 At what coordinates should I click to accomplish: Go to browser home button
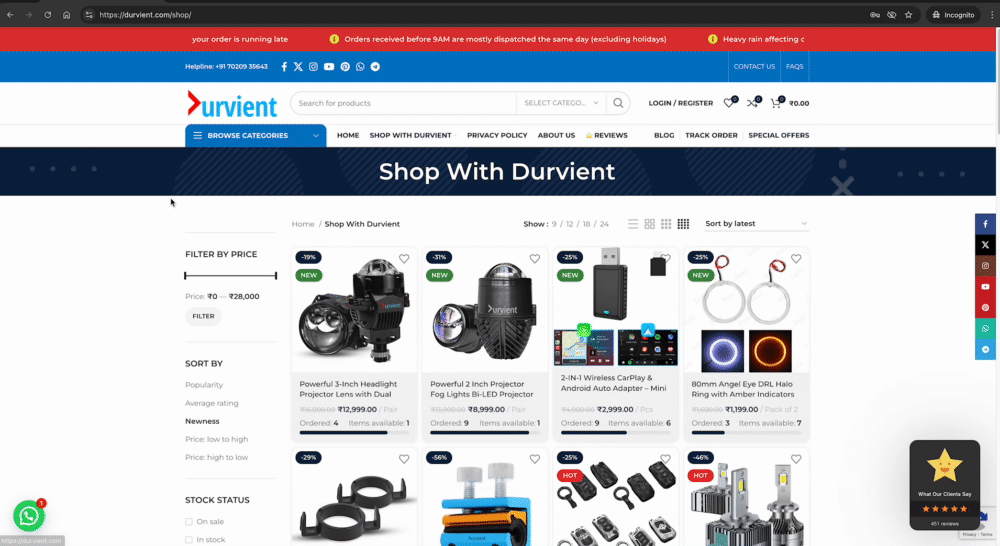pos(66,15)
